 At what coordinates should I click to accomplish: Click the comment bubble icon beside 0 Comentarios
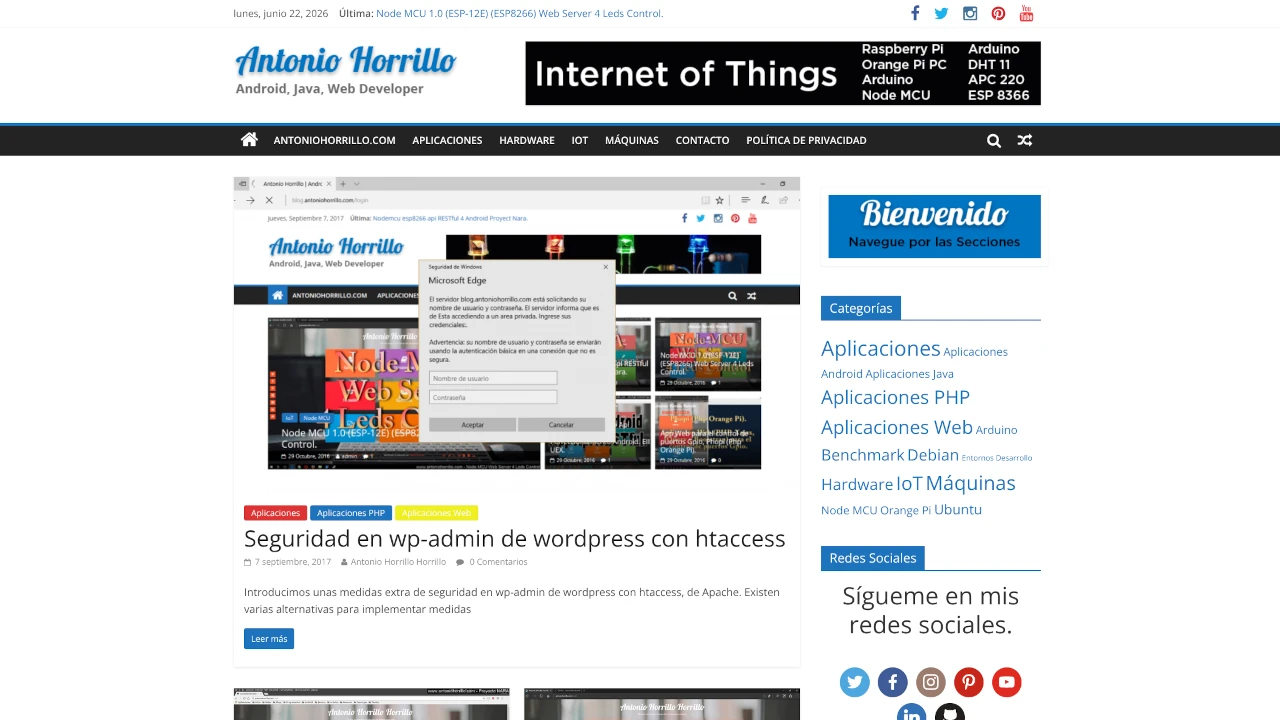click(460, 562)
